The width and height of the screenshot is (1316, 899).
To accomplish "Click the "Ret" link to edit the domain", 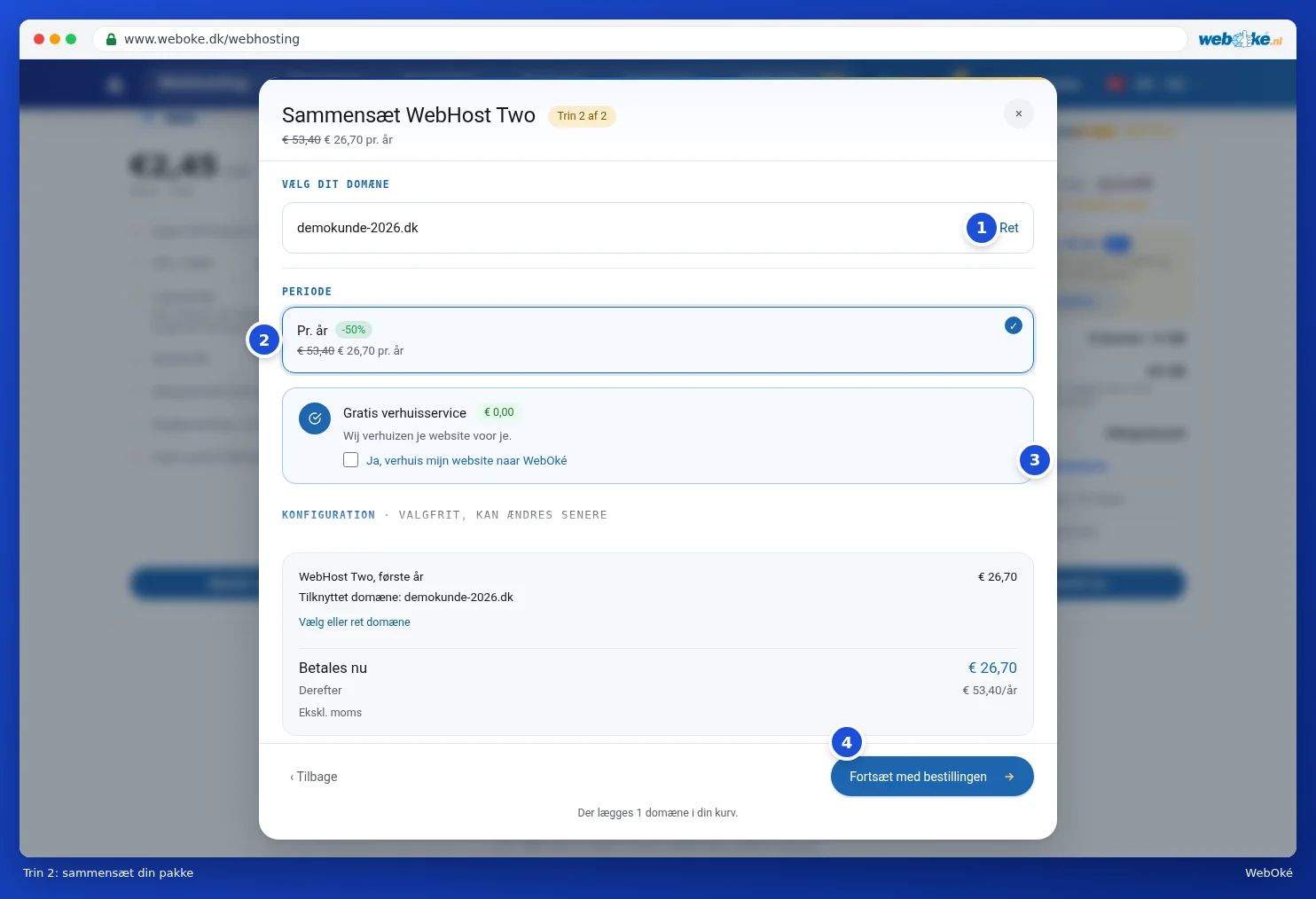I will point(1009,228).
